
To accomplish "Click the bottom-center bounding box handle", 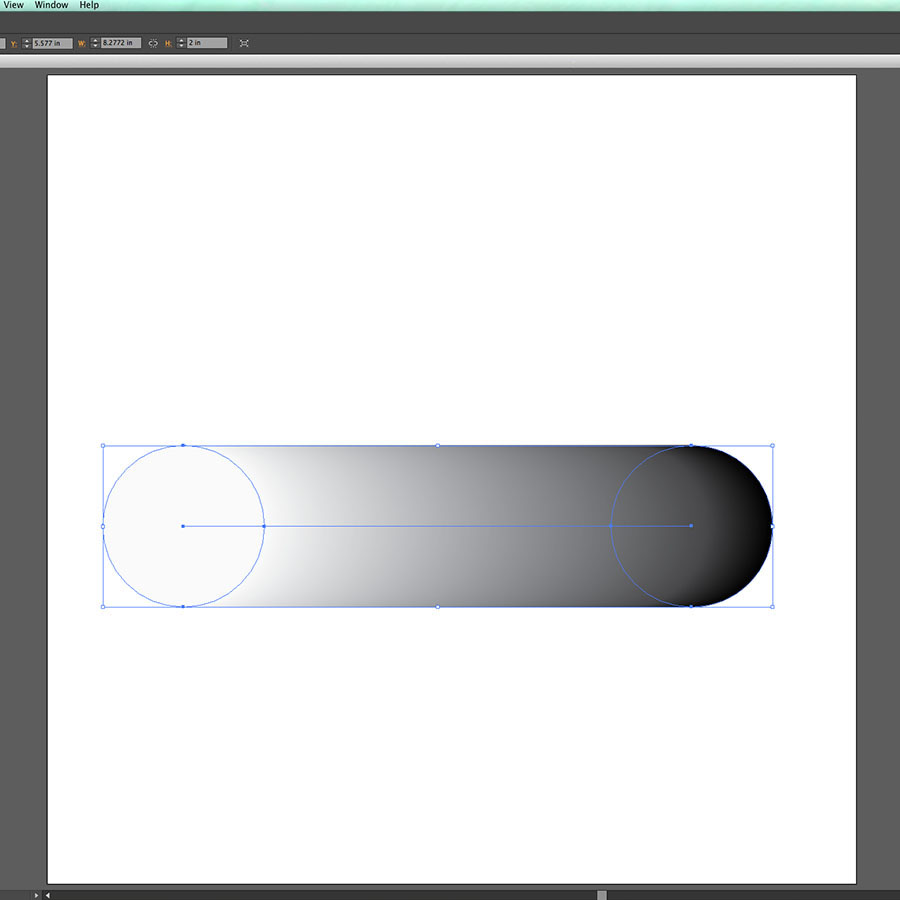I will pos(437,607).
